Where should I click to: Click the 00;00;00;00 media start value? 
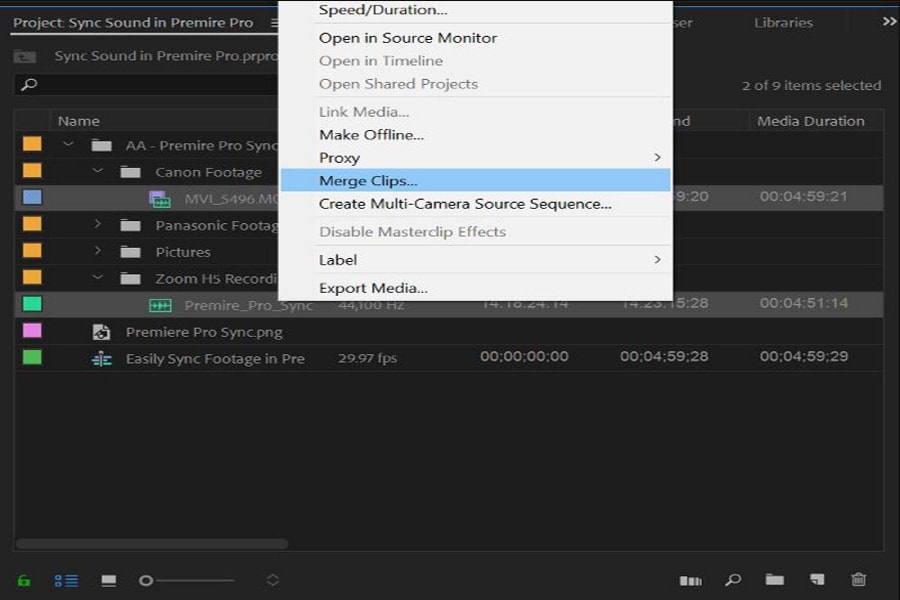[524, 357]
